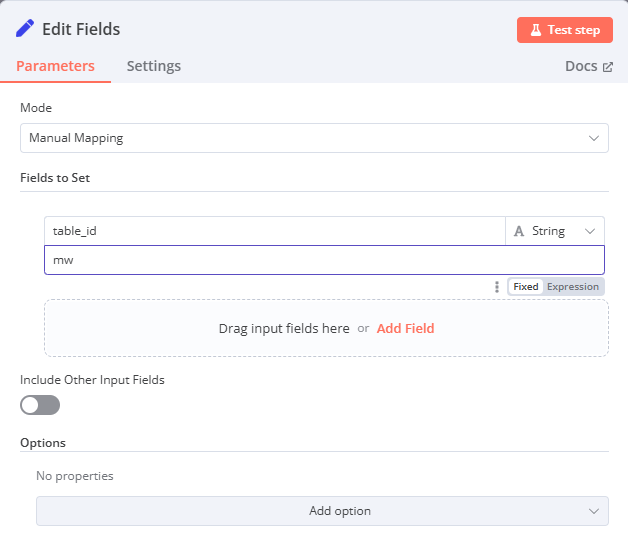Click the table_id field name input
This screenshot has height=536, width=628.
click(274, 231)
